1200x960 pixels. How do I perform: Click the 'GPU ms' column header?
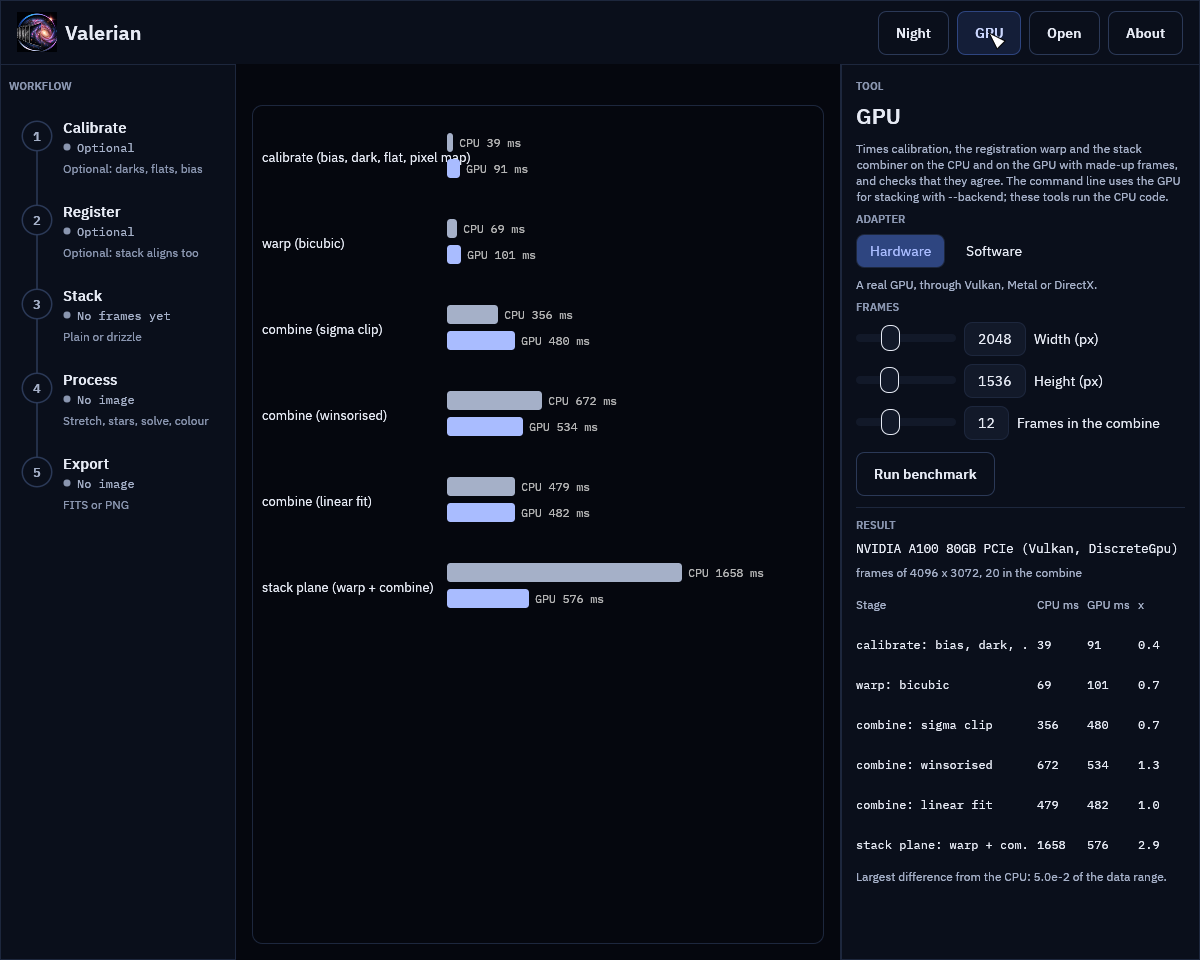[x=1108, y=605]
